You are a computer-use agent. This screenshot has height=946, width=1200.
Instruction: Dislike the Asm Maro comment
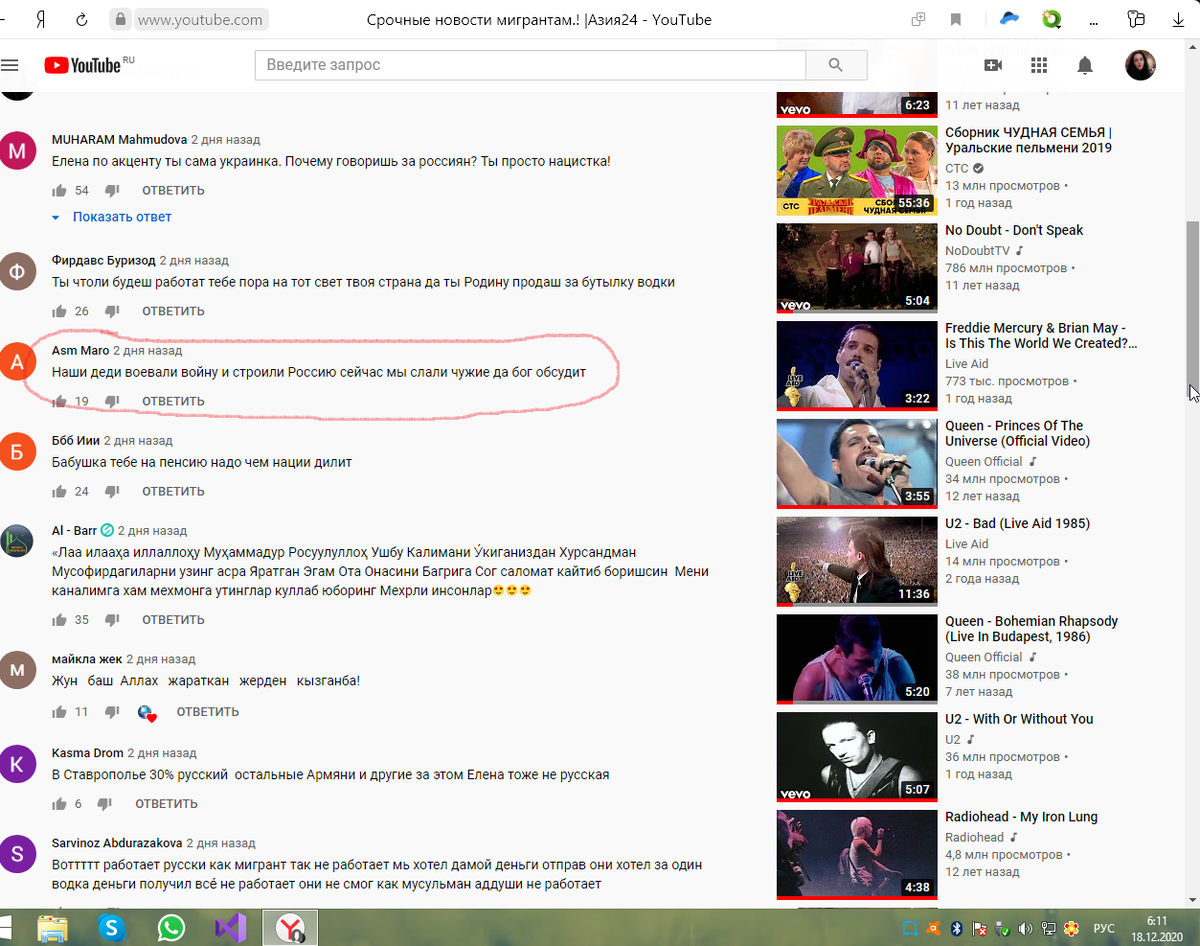pos(112,402)
